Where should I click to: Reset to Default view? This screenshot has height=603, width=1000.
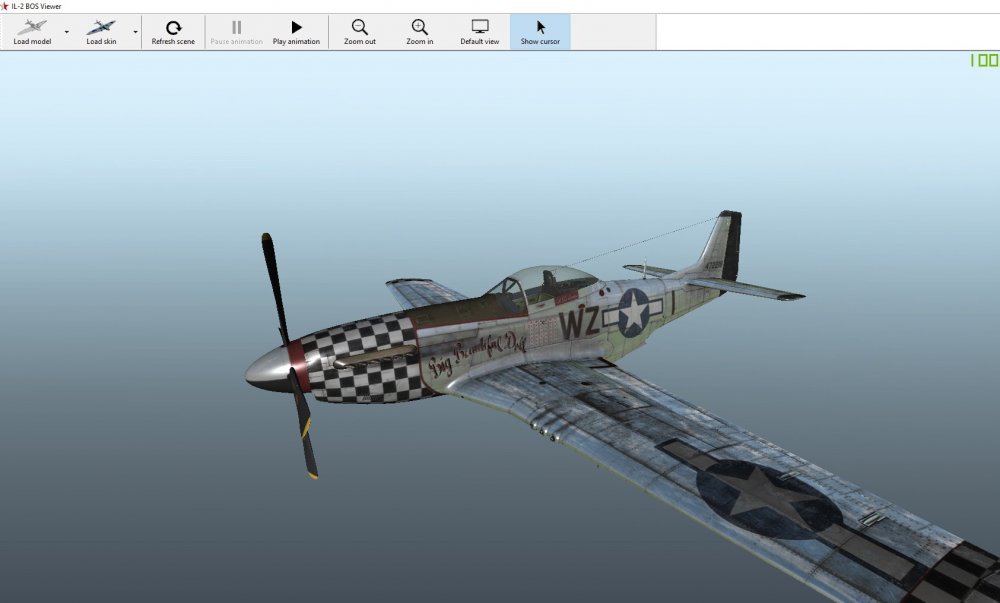pyautogui.click(x=480, y=32)
